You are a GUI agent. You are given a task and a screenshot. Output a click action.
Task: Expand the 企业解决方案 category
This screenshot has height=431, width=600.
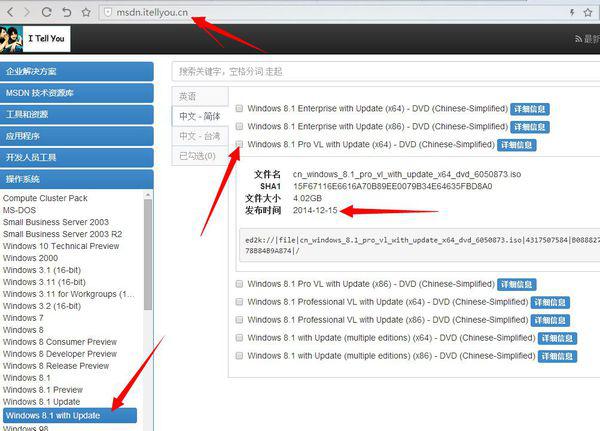pyautogui.click(x=77, y=72)
